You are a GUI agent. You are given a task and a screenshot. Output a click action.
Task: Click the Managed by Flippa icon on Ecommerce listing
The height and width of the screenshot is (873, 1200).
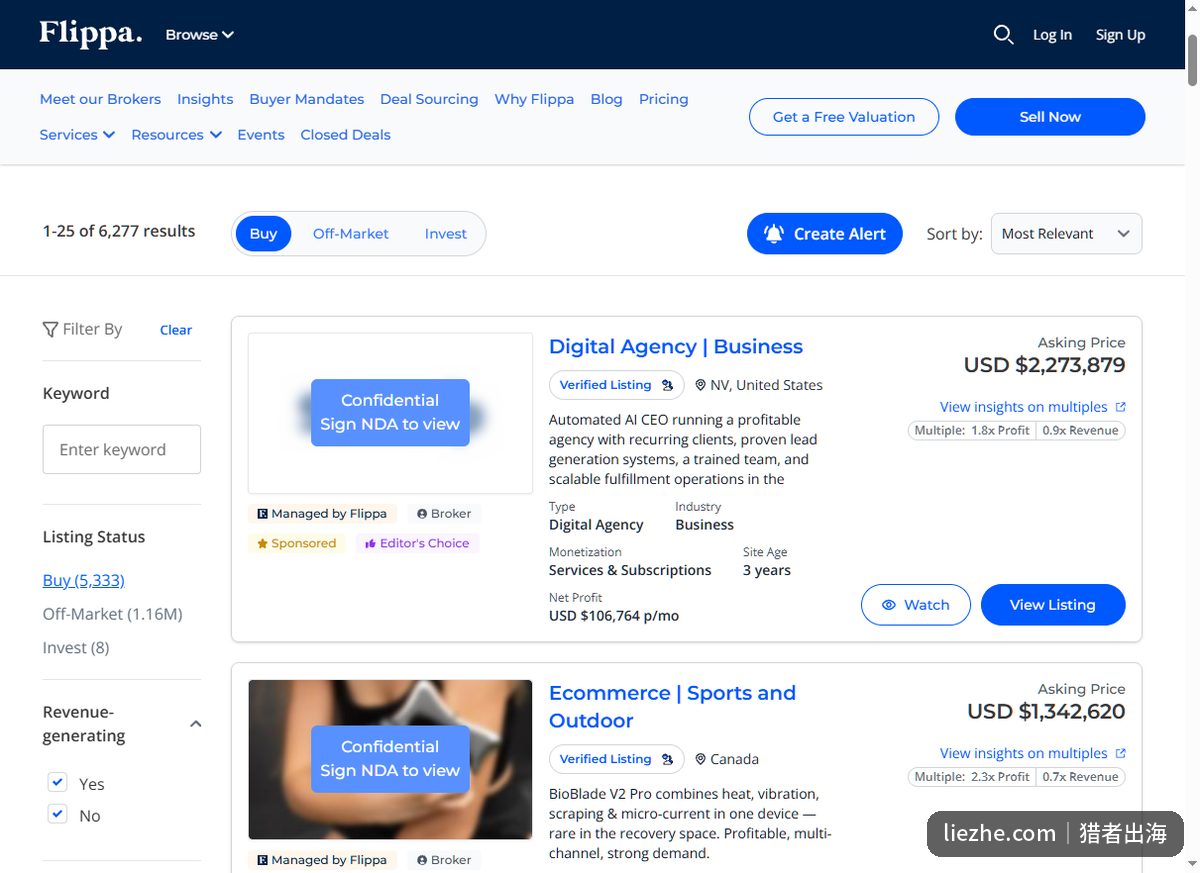tap(262, 860)
